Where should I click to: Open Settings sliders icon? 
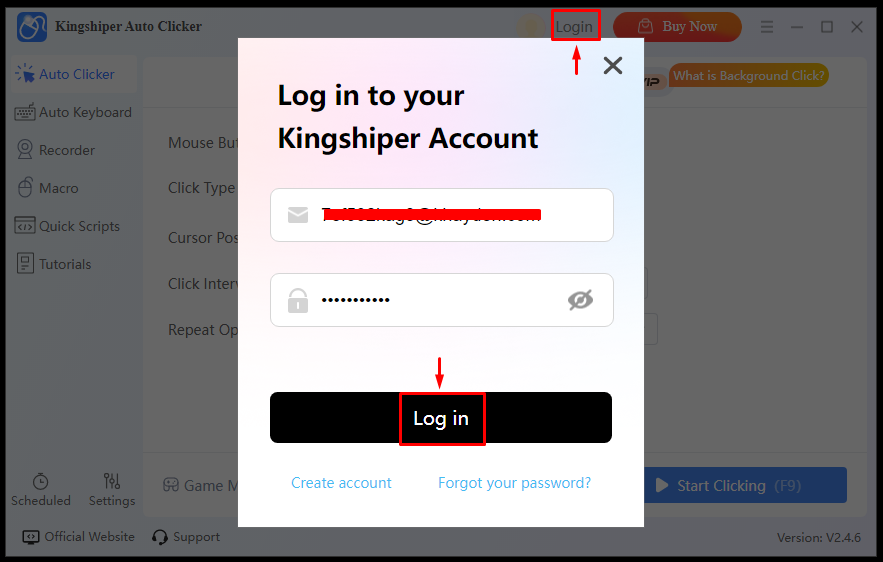click(x=112, y=481)
